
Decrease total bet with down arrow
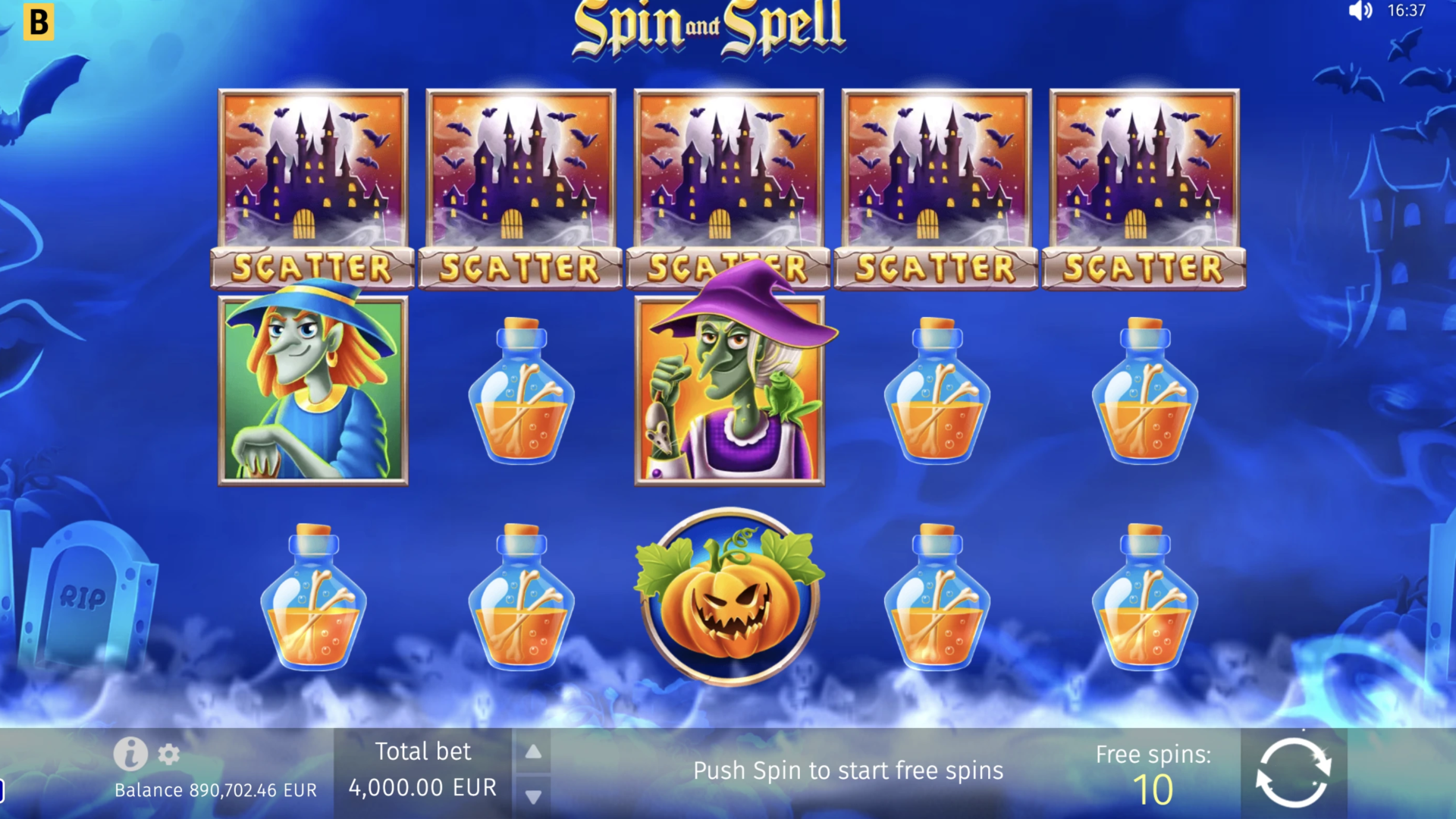pos(533,796)
